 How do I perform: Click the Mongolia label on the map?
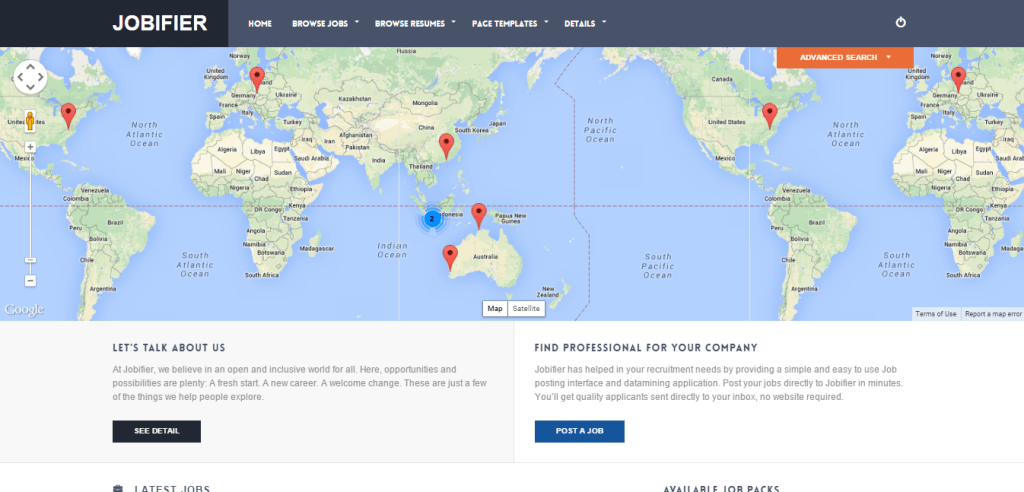[x=424, y=103]
